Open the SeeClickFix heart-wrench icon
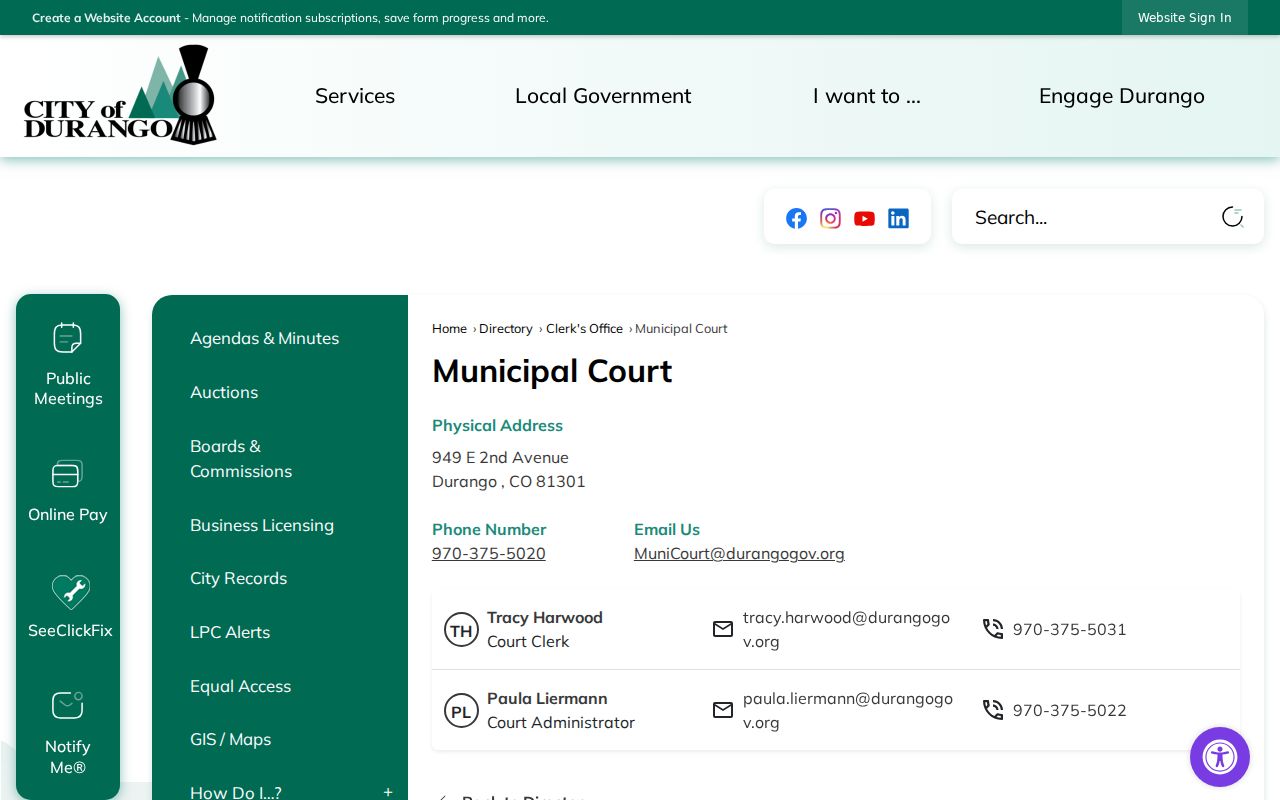 70,591
